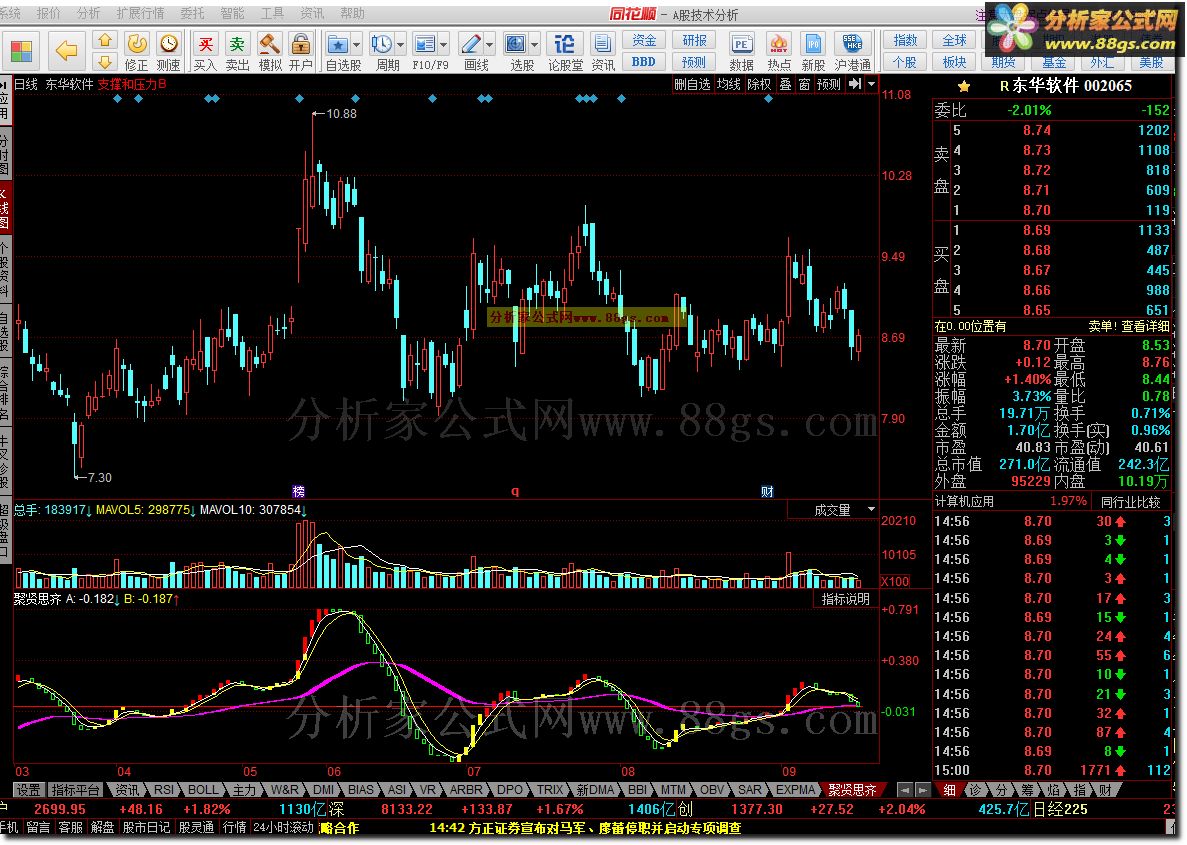
Task: Open the 智能 menu
Action: (232, 14)
